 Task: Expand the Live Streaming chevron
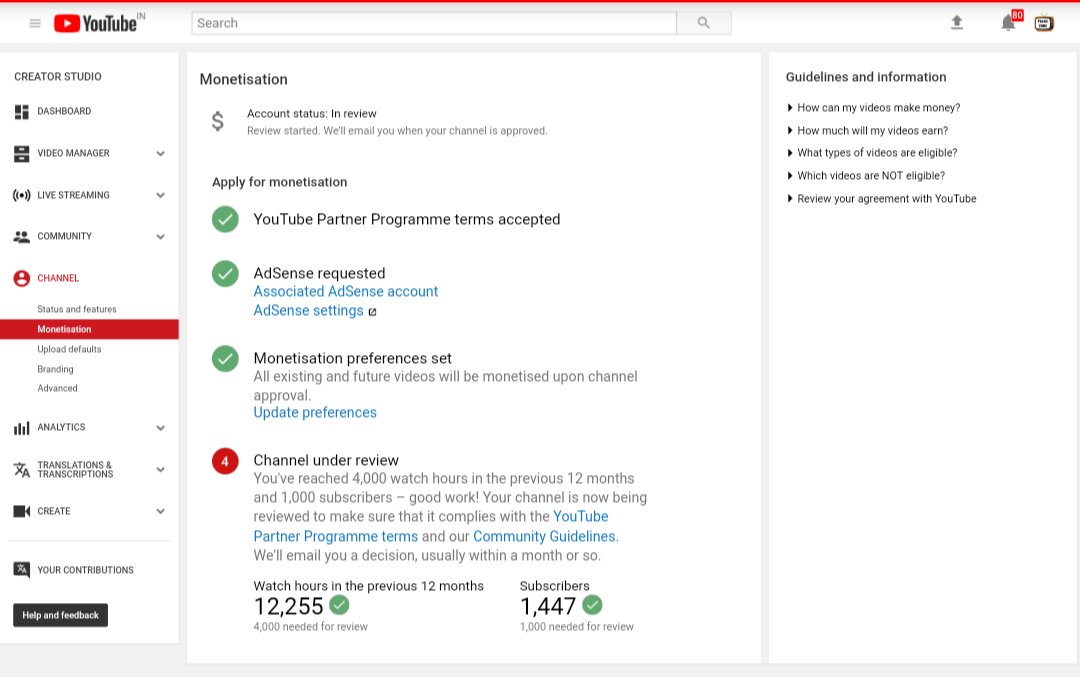(160, 196)
